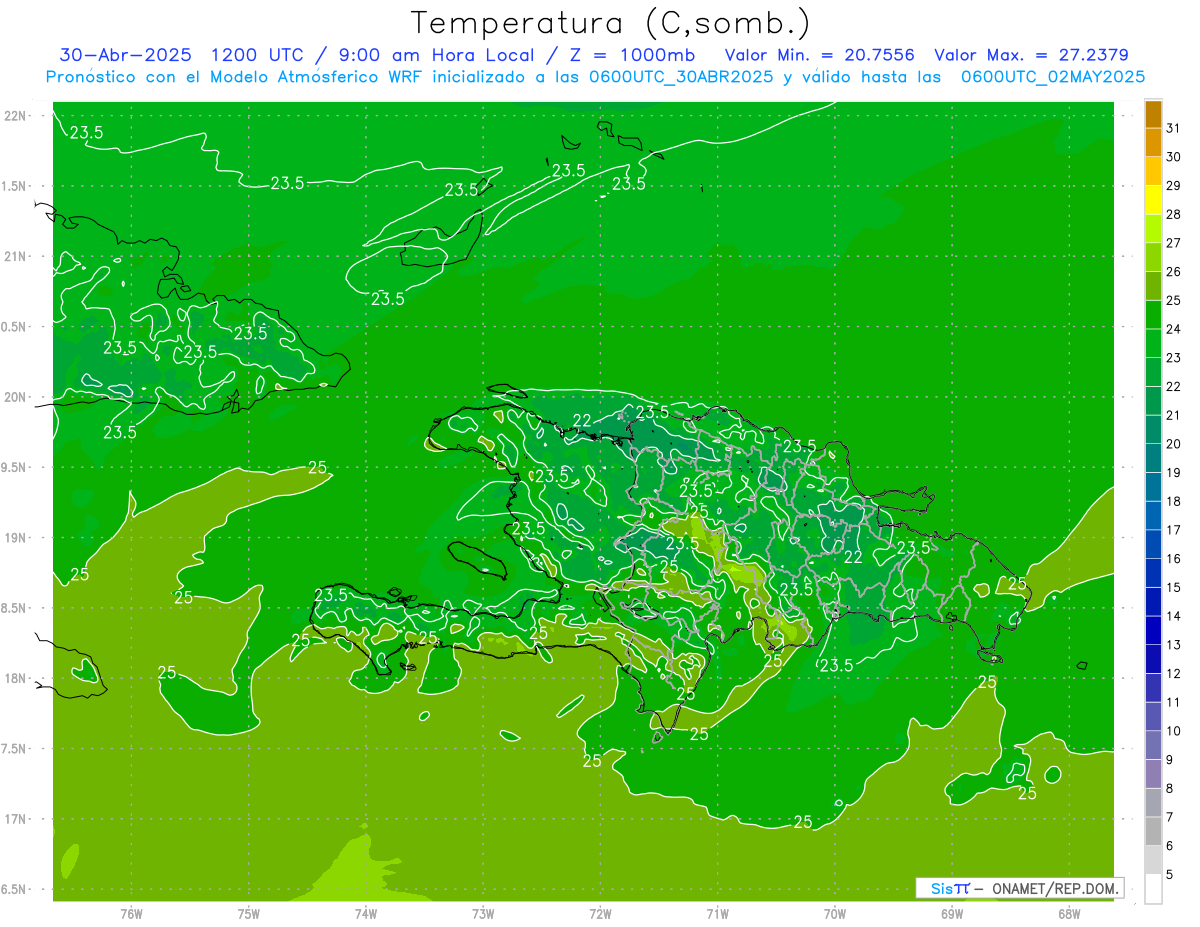Click the '70W' longitude axis label

[835, 914]
